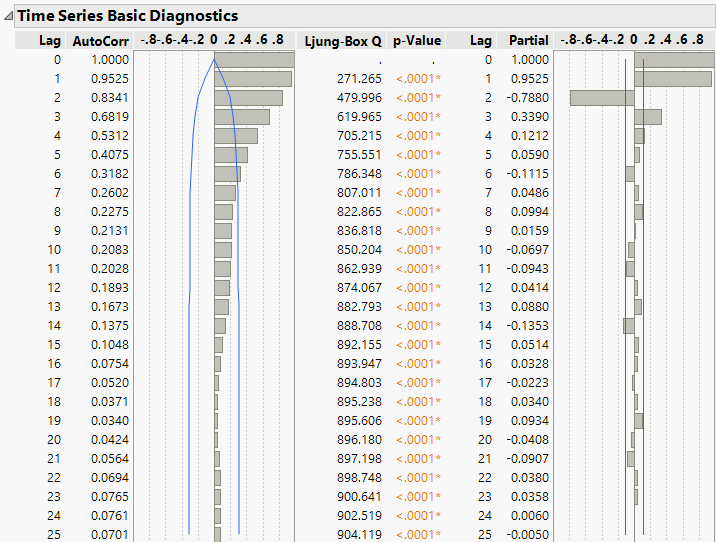Click the p-Value column header
The height and width of the screenshot is (542, 716).
(416, 41)
